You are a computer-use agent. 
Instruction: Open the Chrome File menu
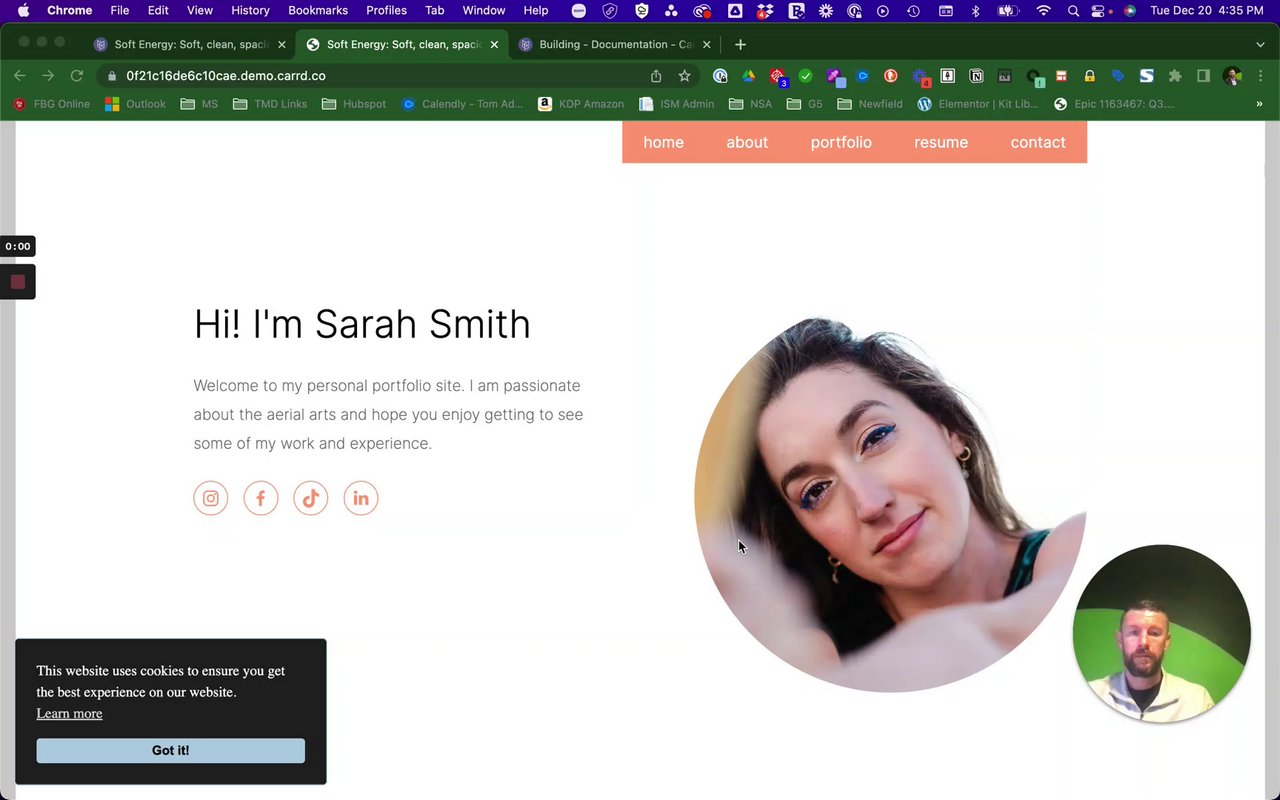pyautogui.click(x=120, y=10)
